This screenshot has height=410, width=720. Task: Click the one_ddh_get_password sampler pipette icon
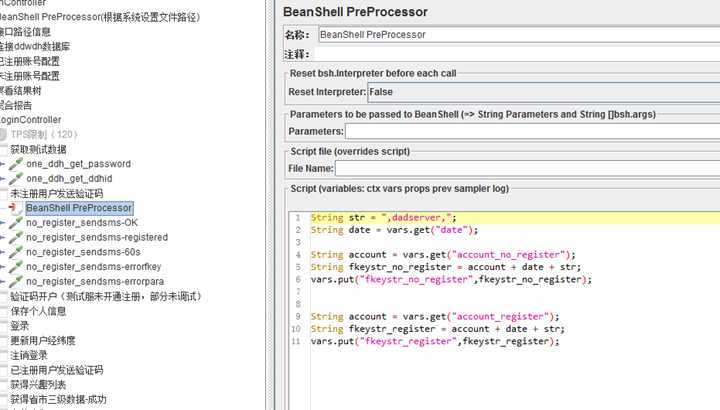(x=16, y=164)
